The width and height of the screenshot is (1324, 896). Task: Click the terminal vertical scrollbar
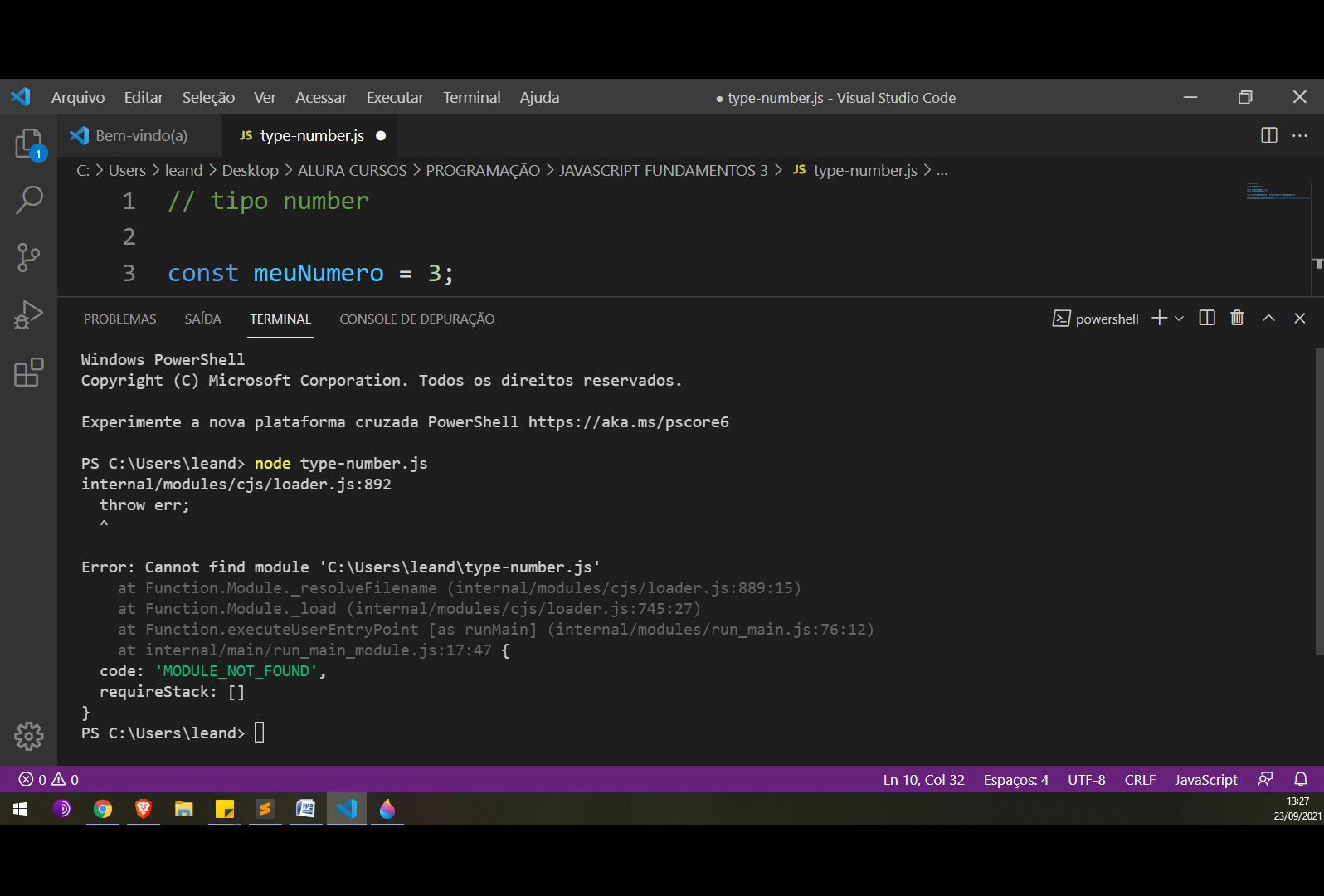[1318, 501]
